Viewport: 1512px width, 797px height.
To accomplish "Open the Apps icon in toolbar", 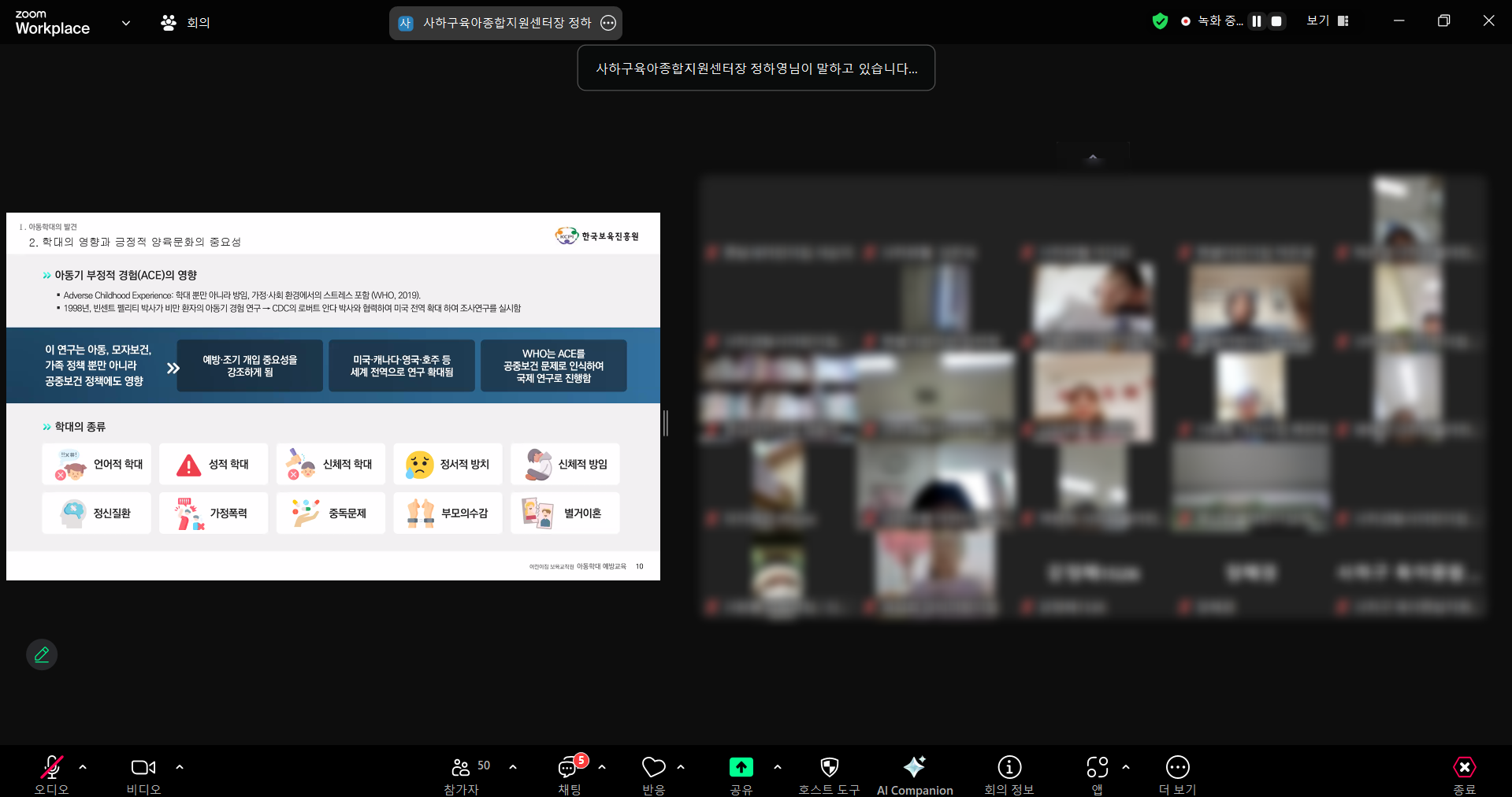I will click(x=1097, y=767).
